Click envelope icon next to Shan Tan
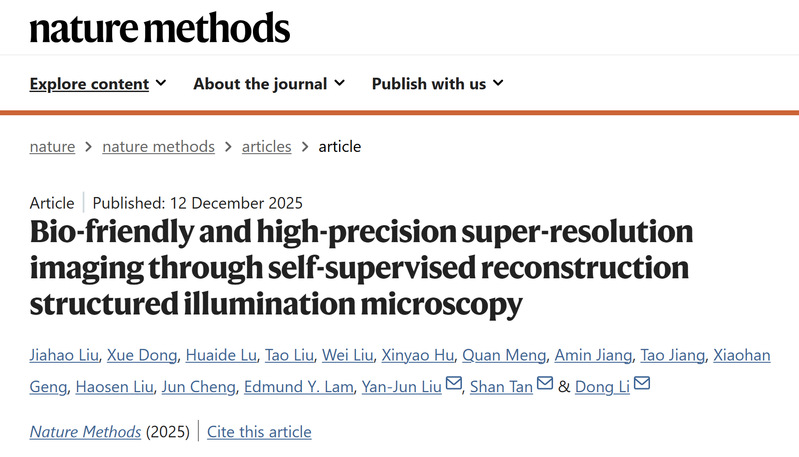The width and height of the screenshot is (799, 457). [x=545, y=384]
